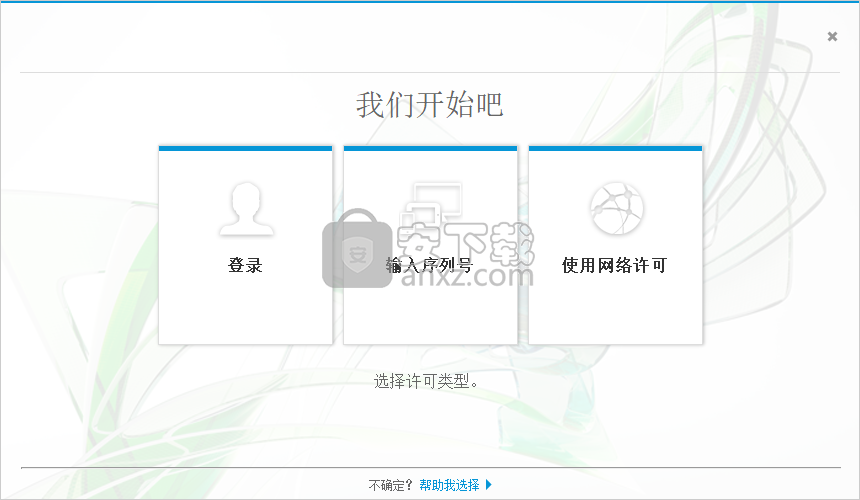Click the blue top bar of the 登录 card
The height and width of the screenshot is (500, 860).
[x=245, y=148]
